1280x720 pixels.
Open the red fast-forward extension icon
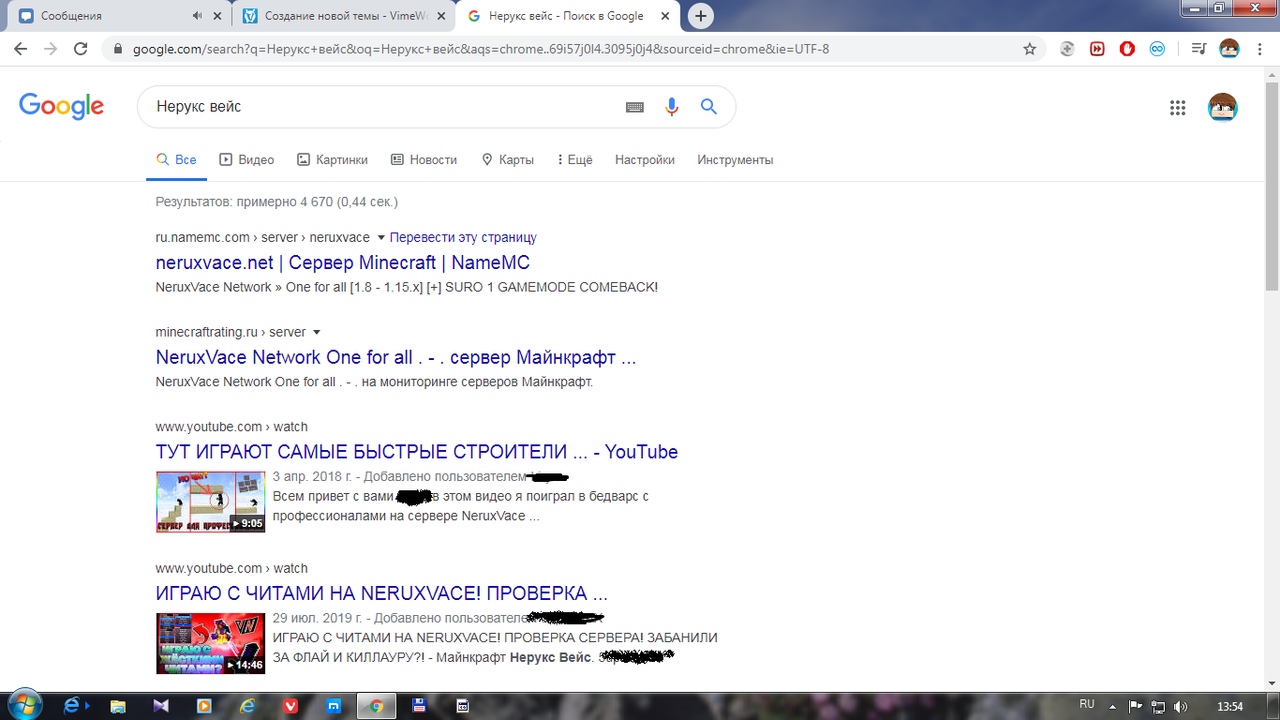tap(1097, 48)
